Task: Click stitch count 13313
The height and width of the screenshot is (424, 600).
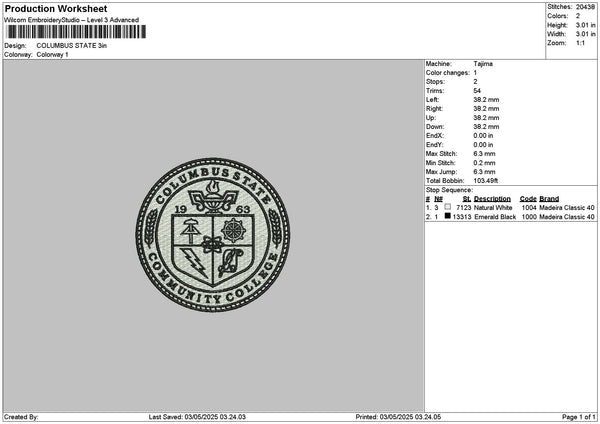Action: coord(462,217)
